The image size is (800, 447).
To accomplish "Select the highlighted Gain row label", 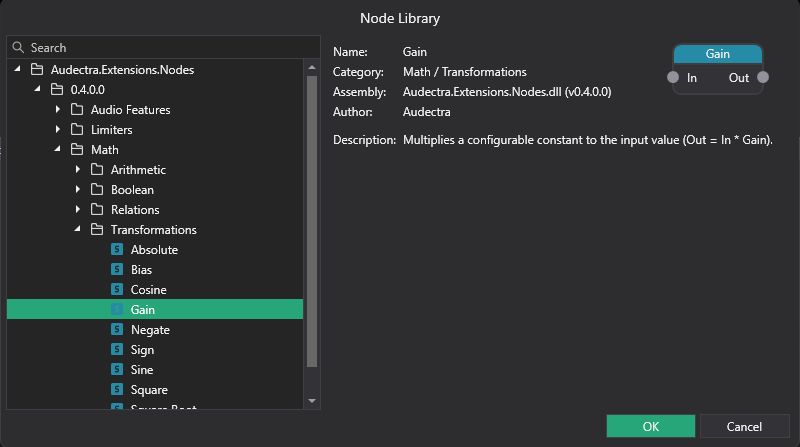I will [x=143, y=310].
